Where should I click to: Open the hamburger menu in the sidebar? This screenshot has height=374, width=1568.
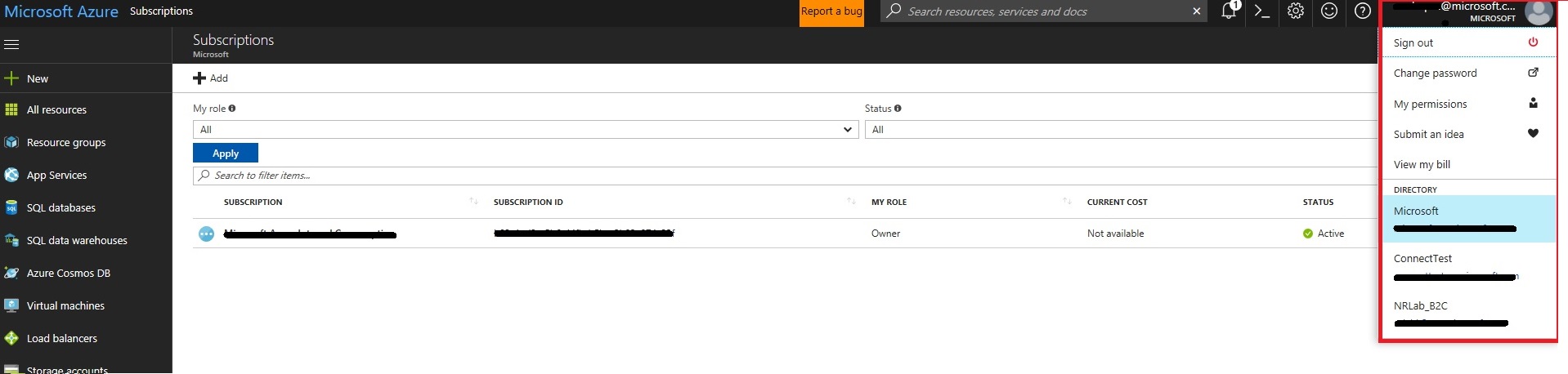click(x=11, y=44)
